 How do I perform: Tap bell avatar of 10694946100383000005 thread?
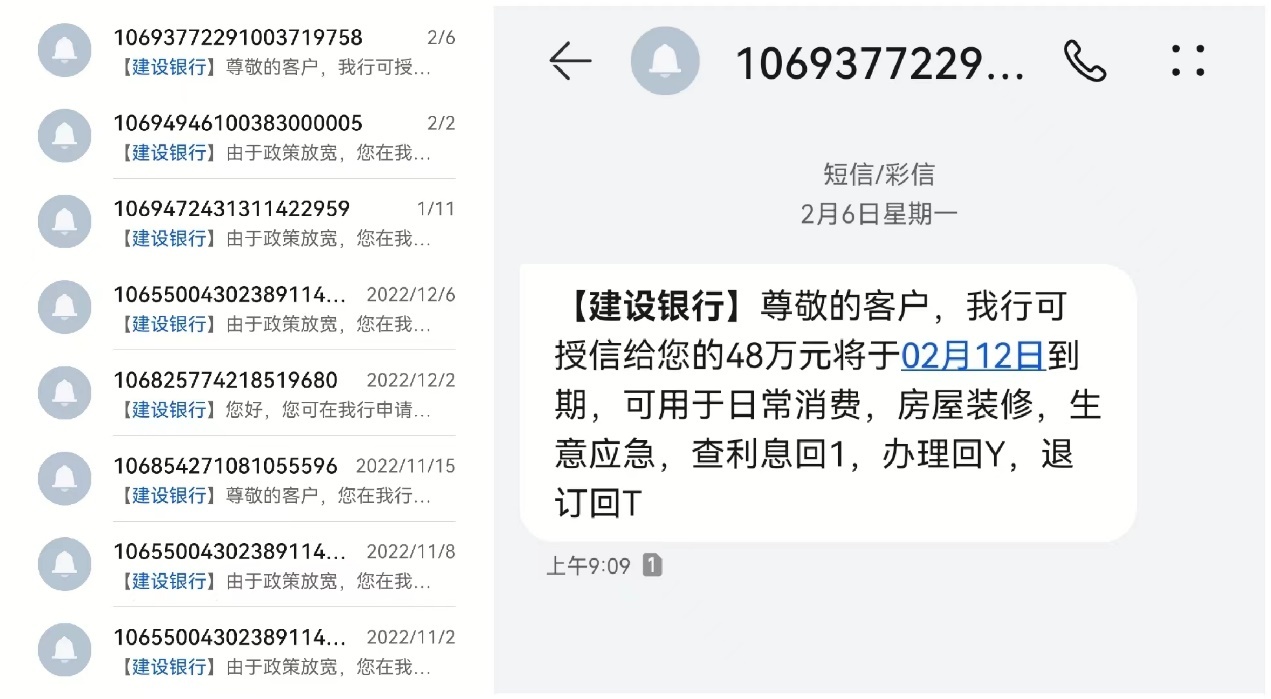(x=65, y=135)
